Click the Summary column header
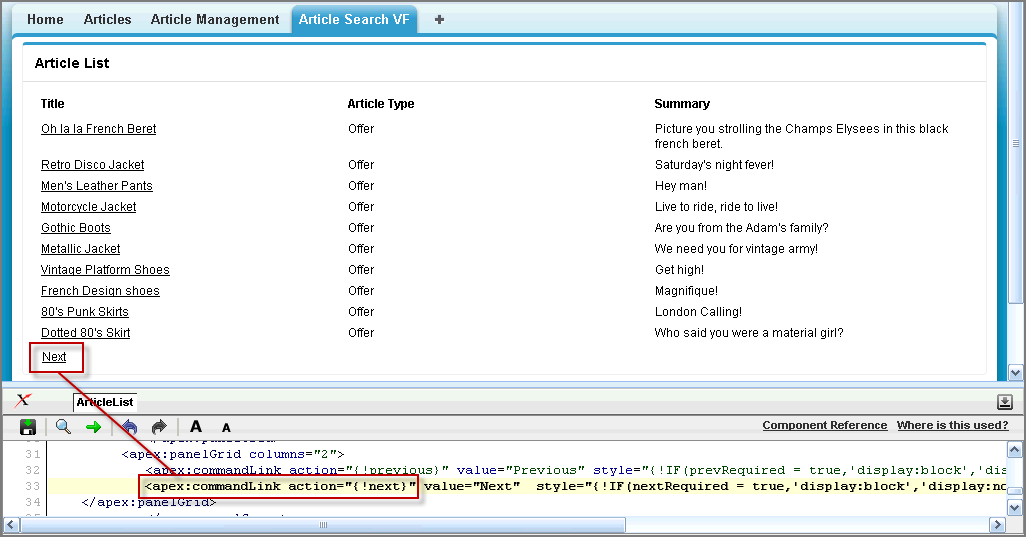The height and width of the screenshot is (537, 1026). coord(682,103)
